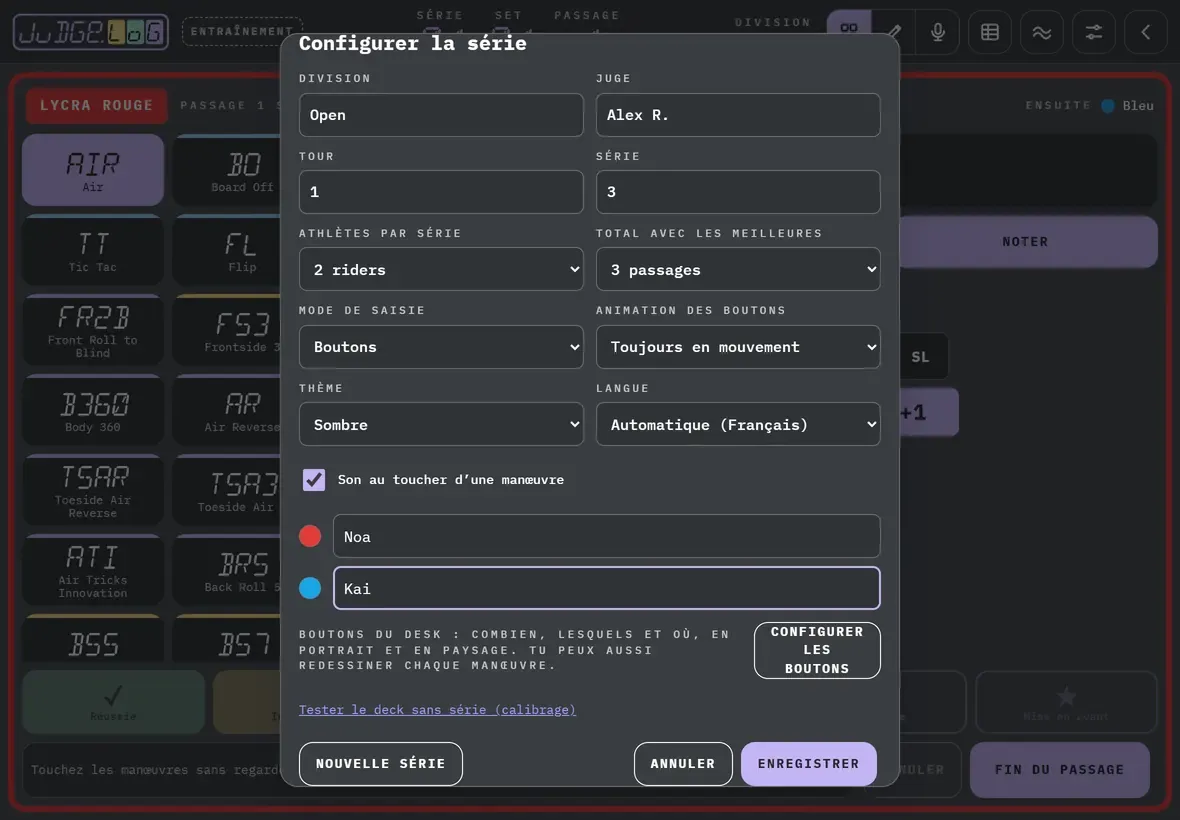Screen dimensions: 1180x820
Task: Open the score table view icon
Action: pyautogui.click(x=990, y=32)
